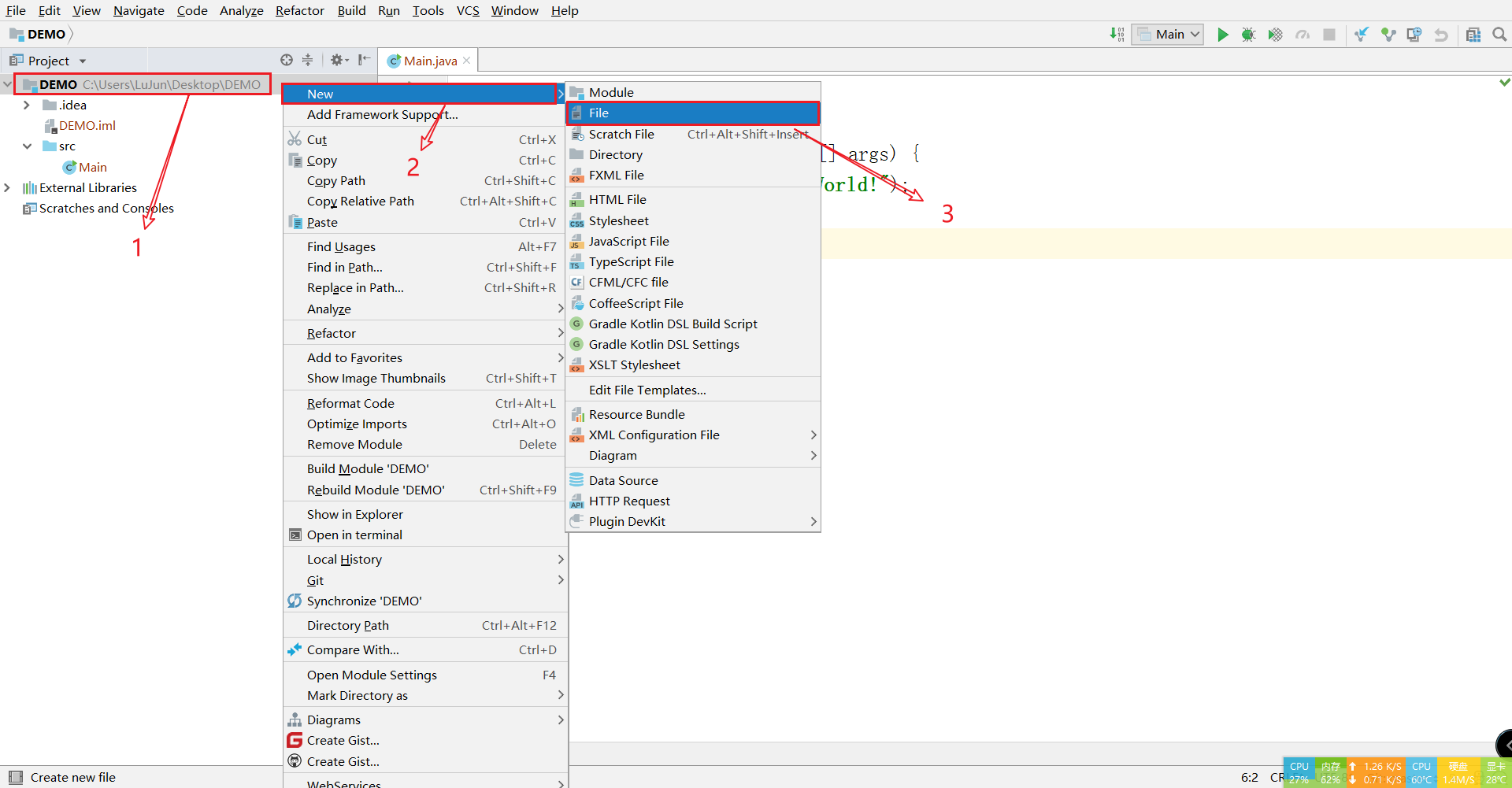Click the DEMO breadcrumb in navigation bar
The image size is (1512, 788).
pyautogui.click(x=38, y=35)
